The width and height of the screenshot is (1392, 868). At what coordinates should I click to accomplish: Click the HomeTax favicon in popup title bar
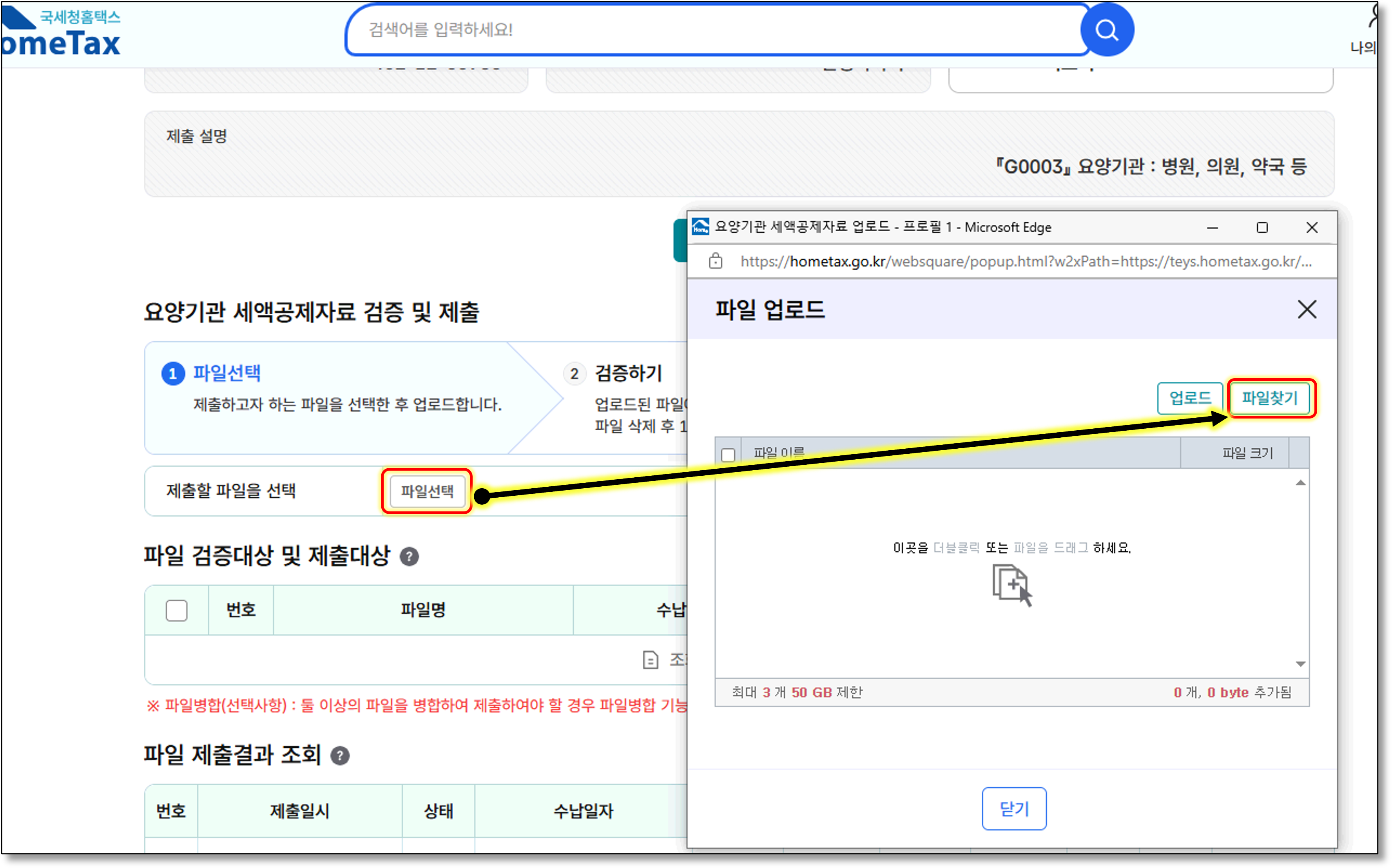click(x=700, y=227)
